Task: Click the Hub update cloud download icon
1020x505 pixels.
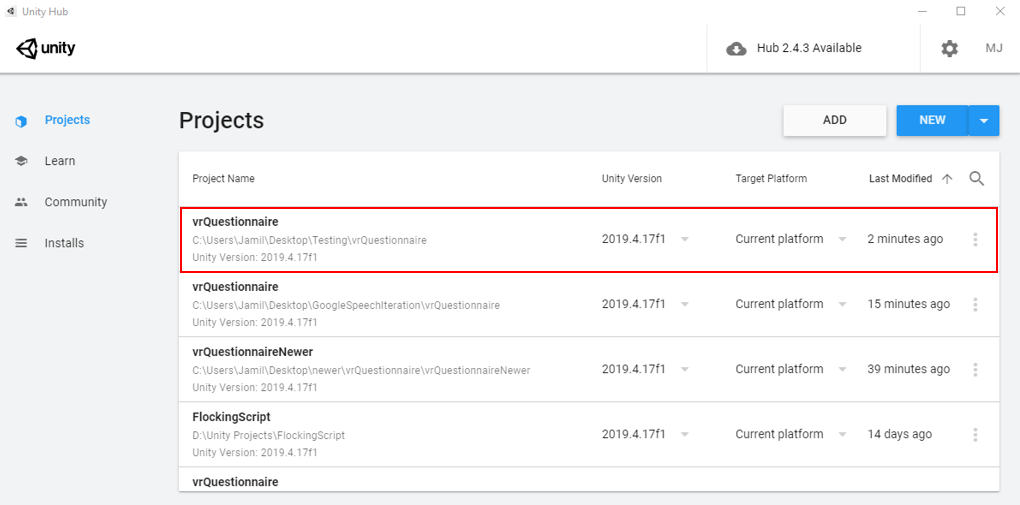Action: [x=736, y=49]
